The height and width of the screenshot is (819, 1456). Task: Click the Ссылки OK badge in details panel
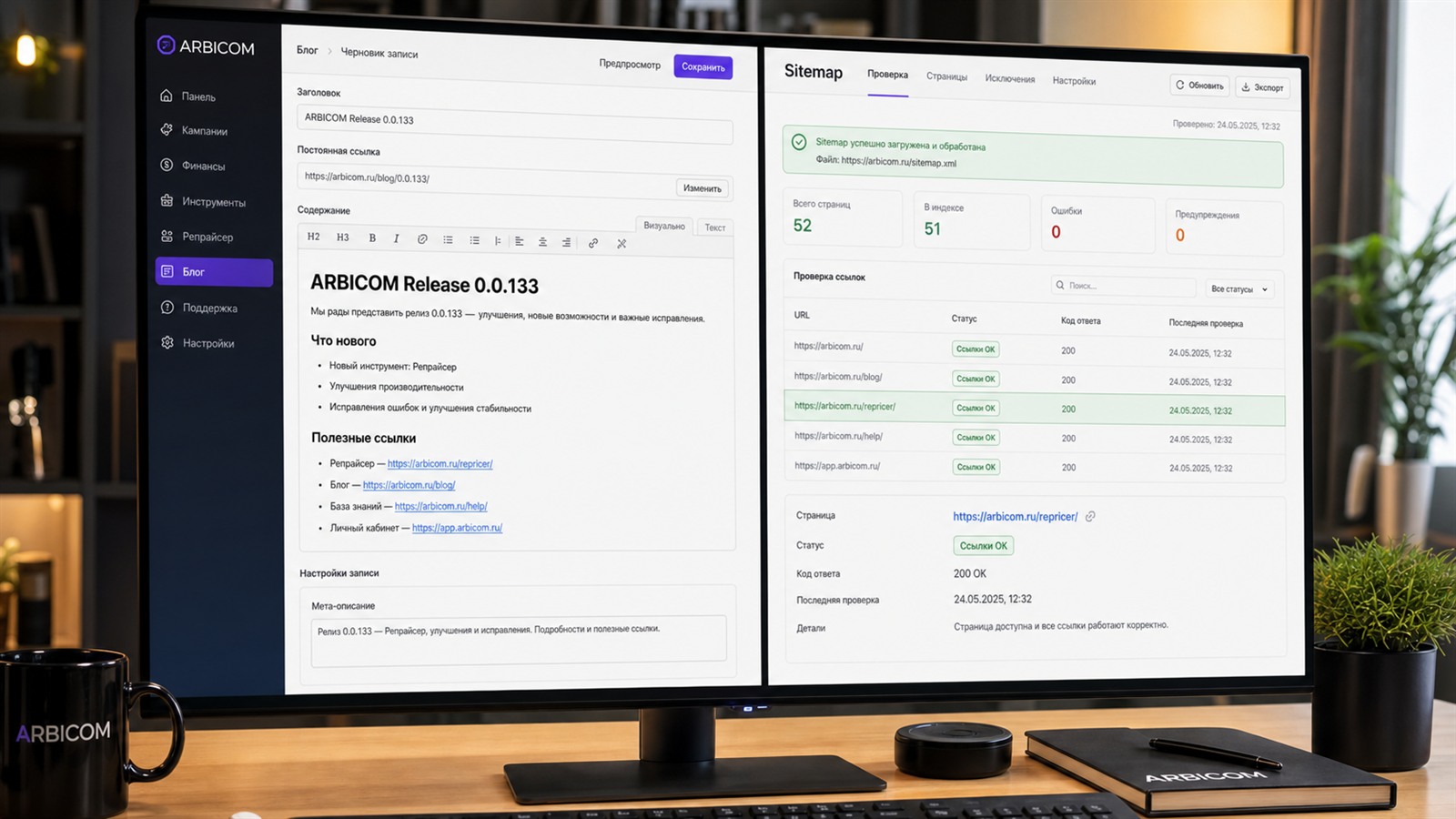pos(983,545)
